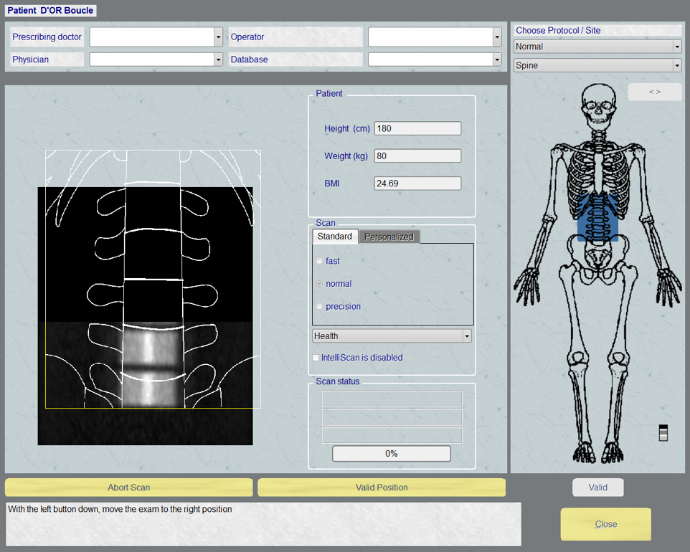The image size is (690, 552).
Task: Click the '<>' flip button above skeleton
Action: coord(654,91)
